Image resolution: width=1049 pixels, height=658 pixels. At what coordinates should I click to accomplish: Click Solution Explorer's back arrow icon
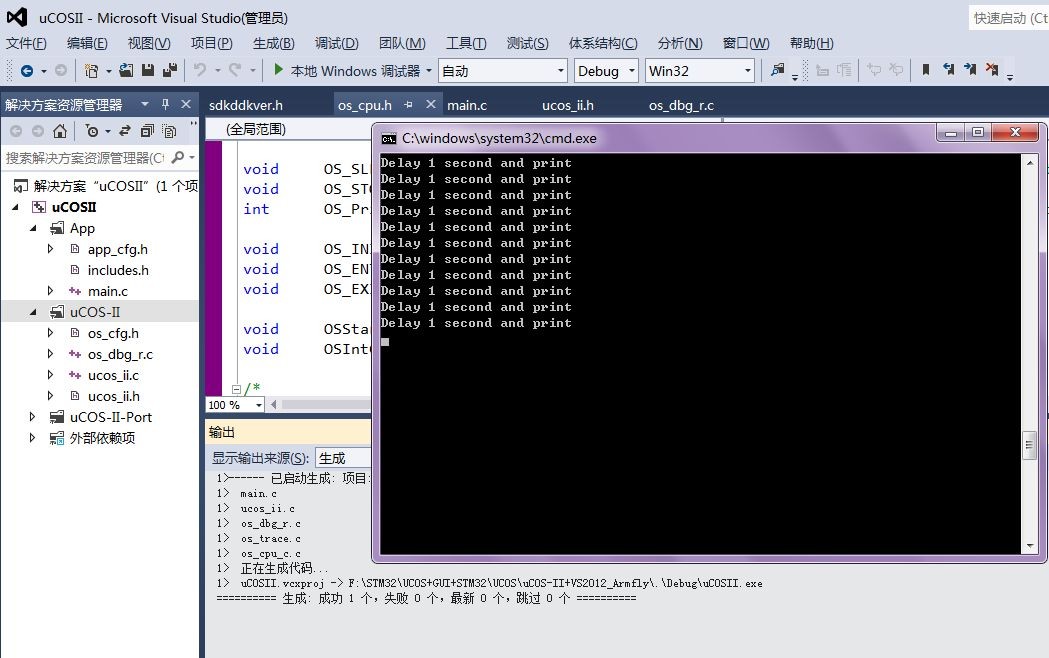(x=16, y=131)
